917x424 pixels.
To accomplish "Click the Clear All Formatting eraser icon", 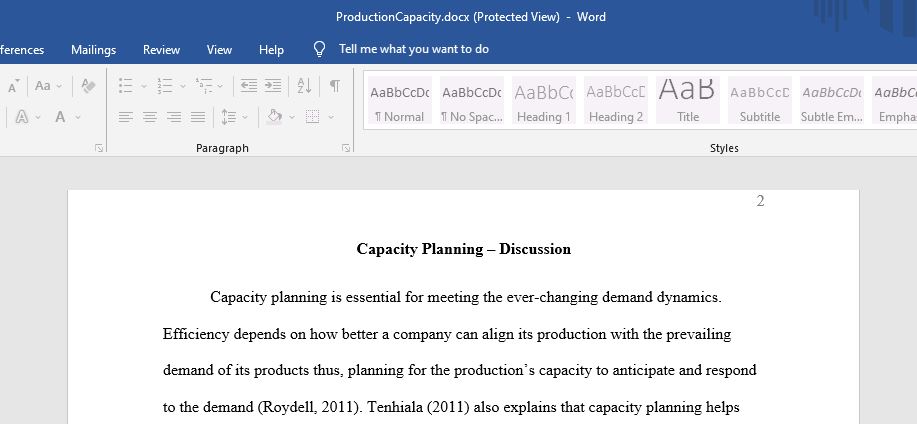I will [88, 86].
